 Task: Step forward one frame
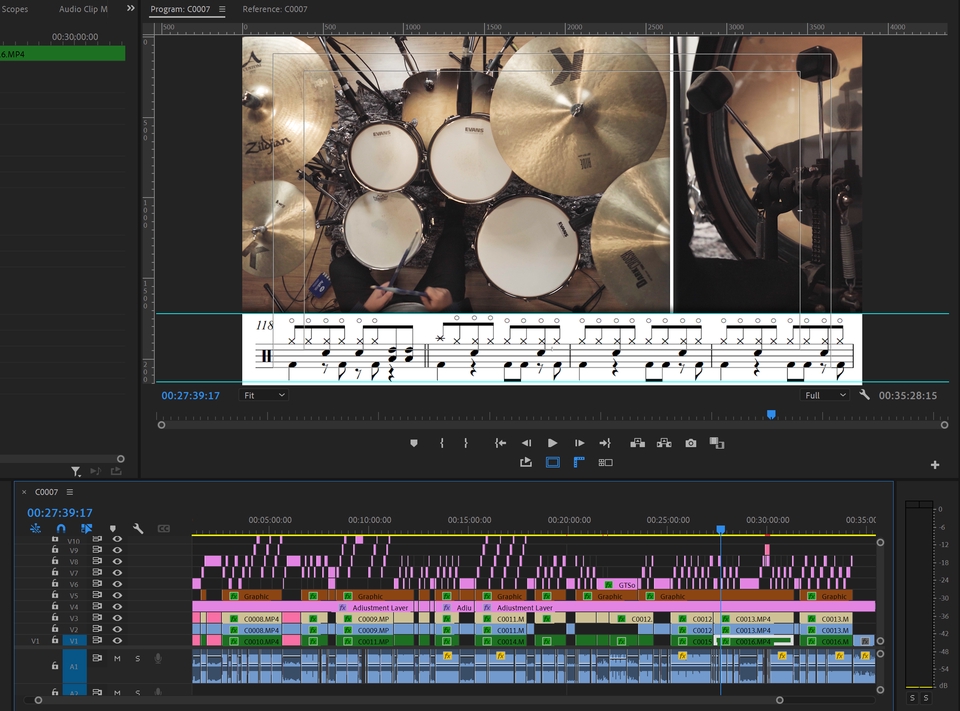(x=579, y=443)
